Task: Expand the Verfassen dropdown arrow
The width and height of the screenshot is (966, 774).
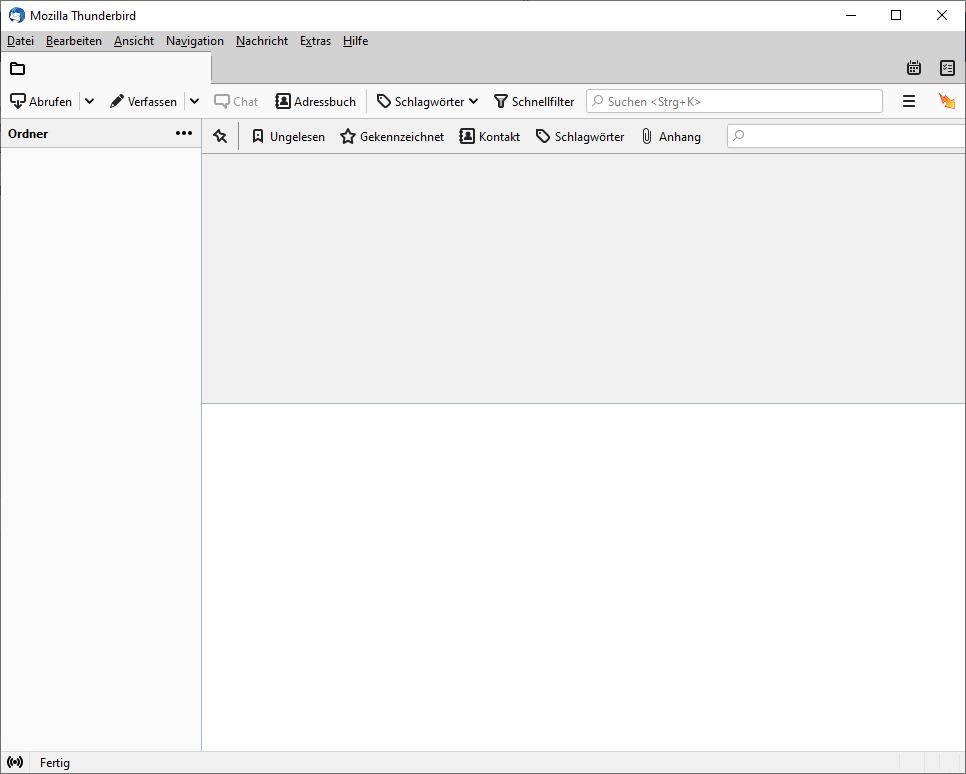Action: pos(195,102)
